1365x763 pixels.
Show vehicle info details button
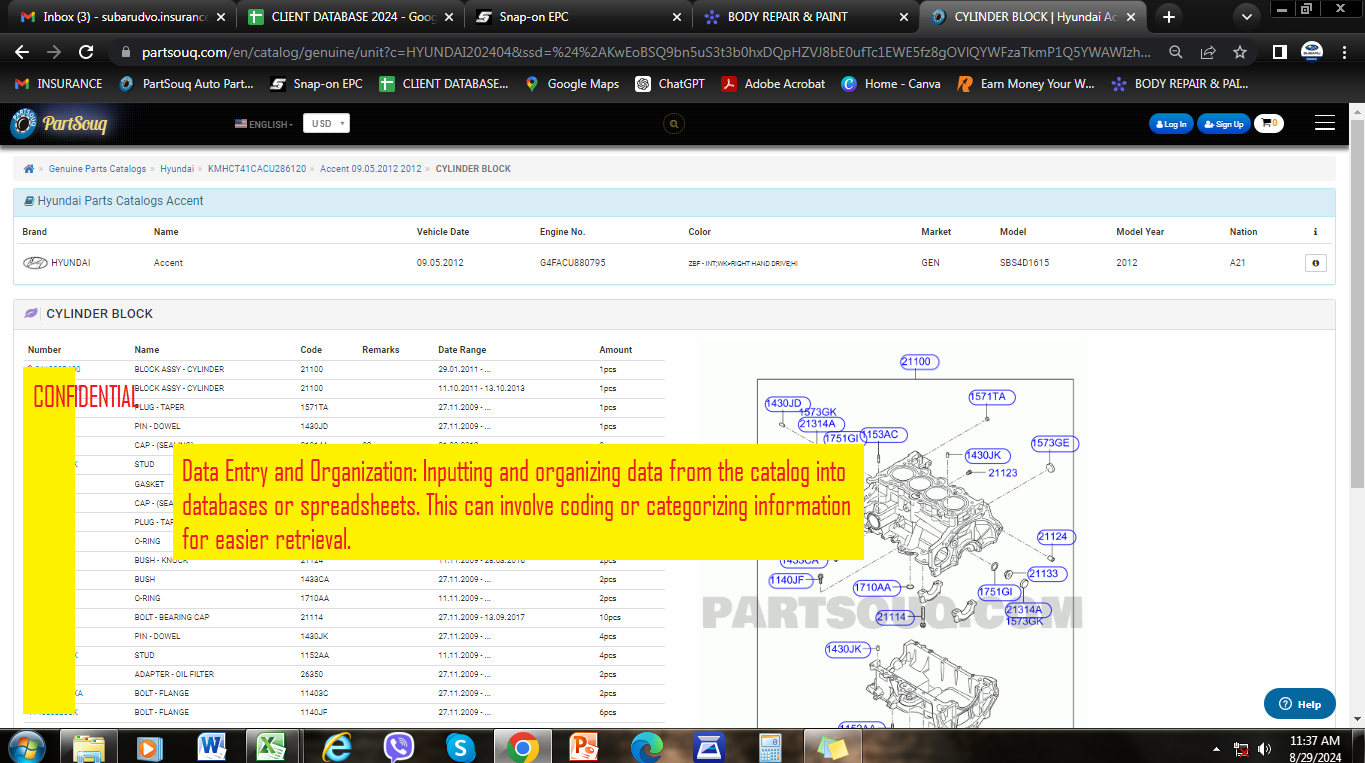pyautogui.click(x=1315, y=263)
